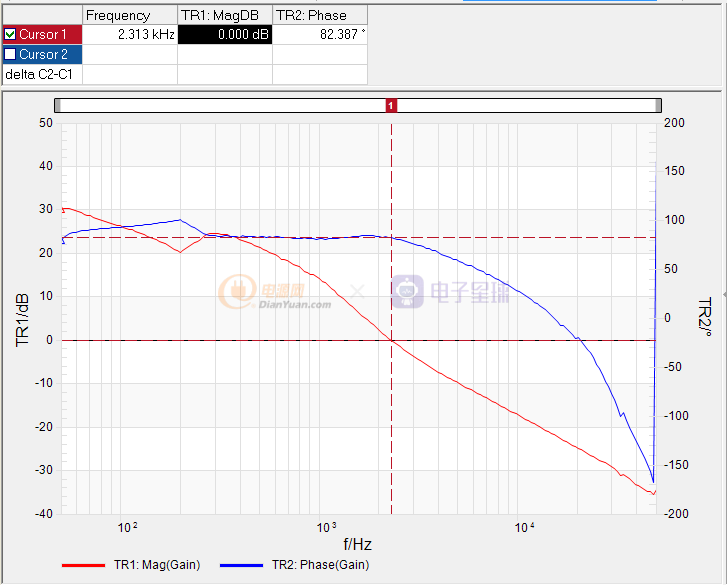Screen dimensions: 727x585
Task: Click the red cursor 1 marker on range bar
Action: [x=392, y=105]
